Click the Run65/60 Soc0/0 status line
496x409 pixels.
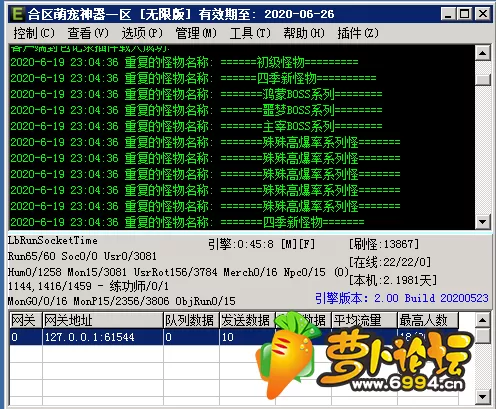pos(82,256)
